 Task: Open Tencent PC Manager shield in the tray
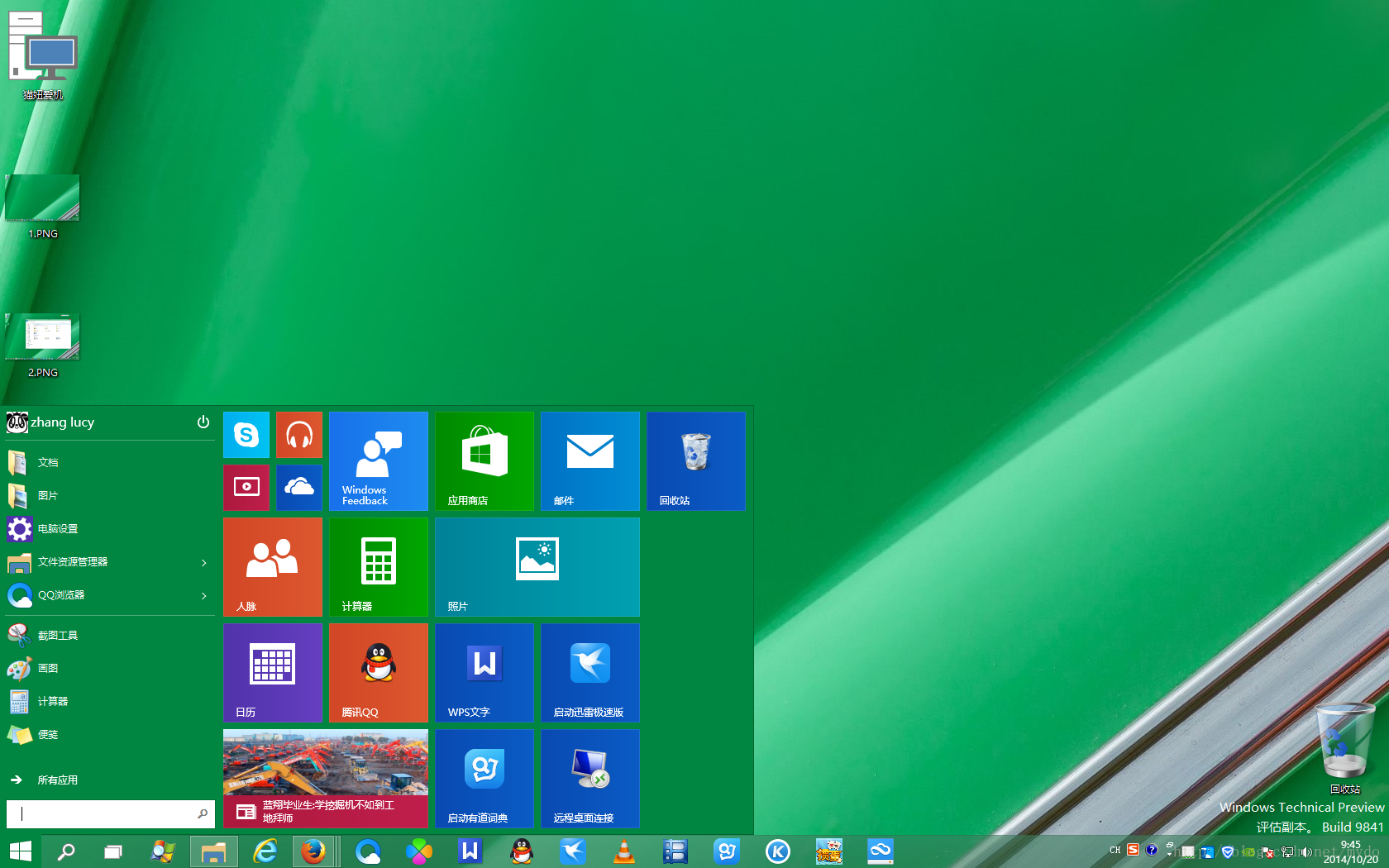click(x=1227, y=851)
